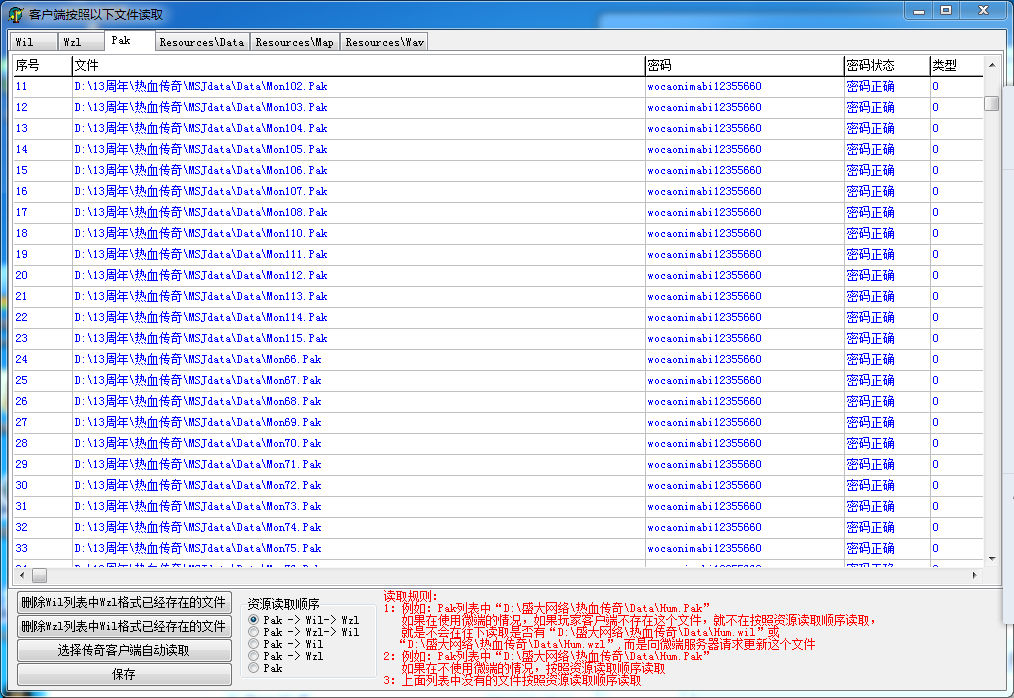
Task: Select file row Mon75.Pak
Action: (498, 549)
